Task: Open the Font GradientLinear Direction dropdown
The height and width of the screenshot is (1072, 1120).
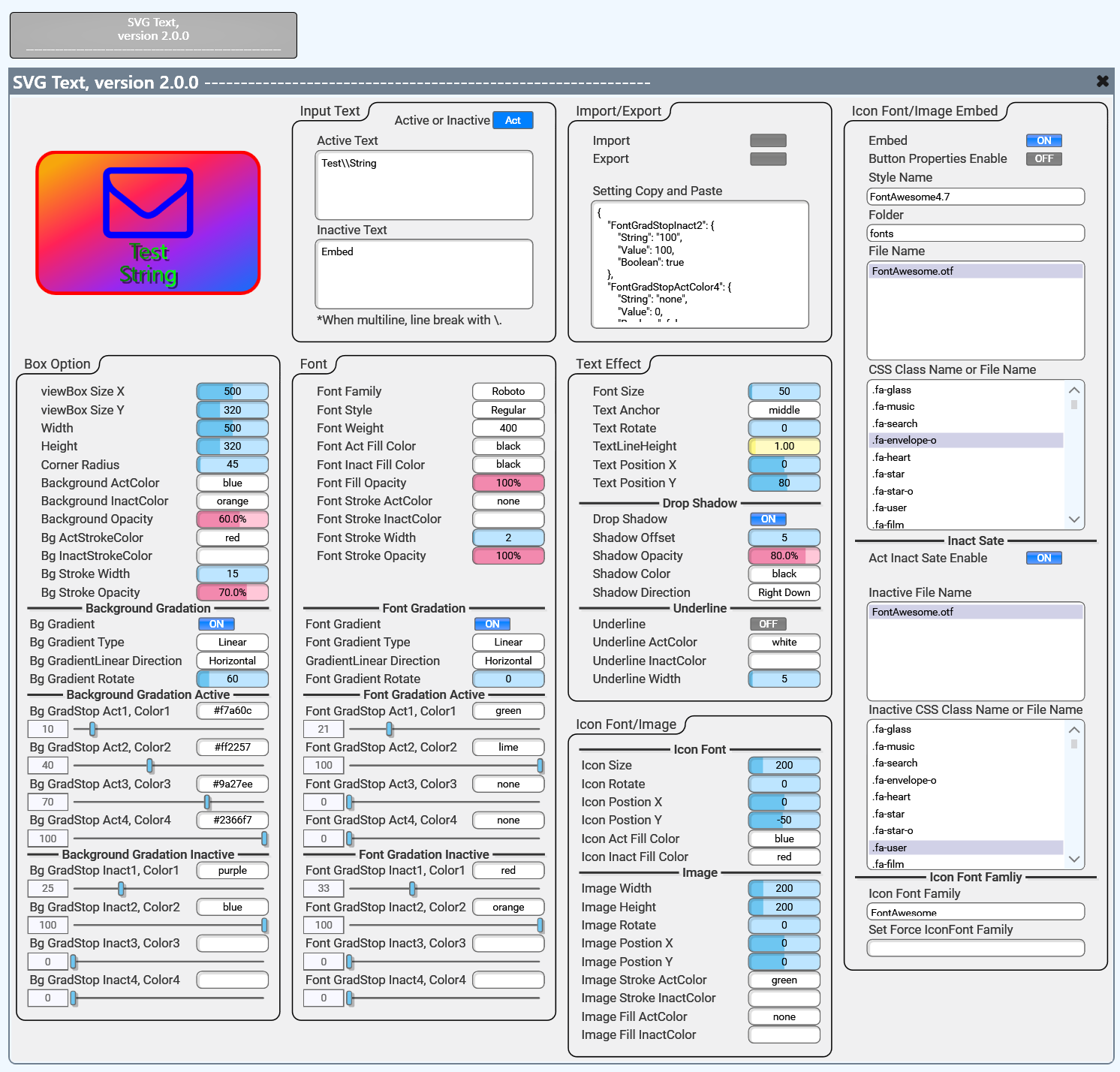Action: (508, 661)
